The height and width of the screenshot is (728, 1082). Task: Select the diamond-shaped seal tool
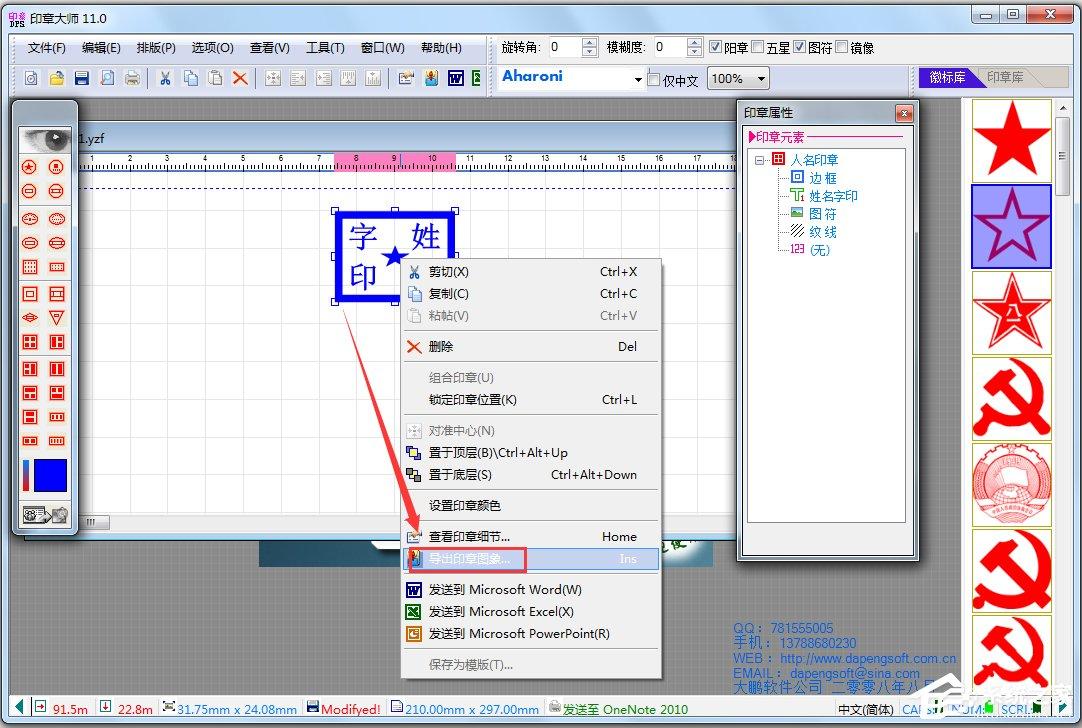[30, 317]
